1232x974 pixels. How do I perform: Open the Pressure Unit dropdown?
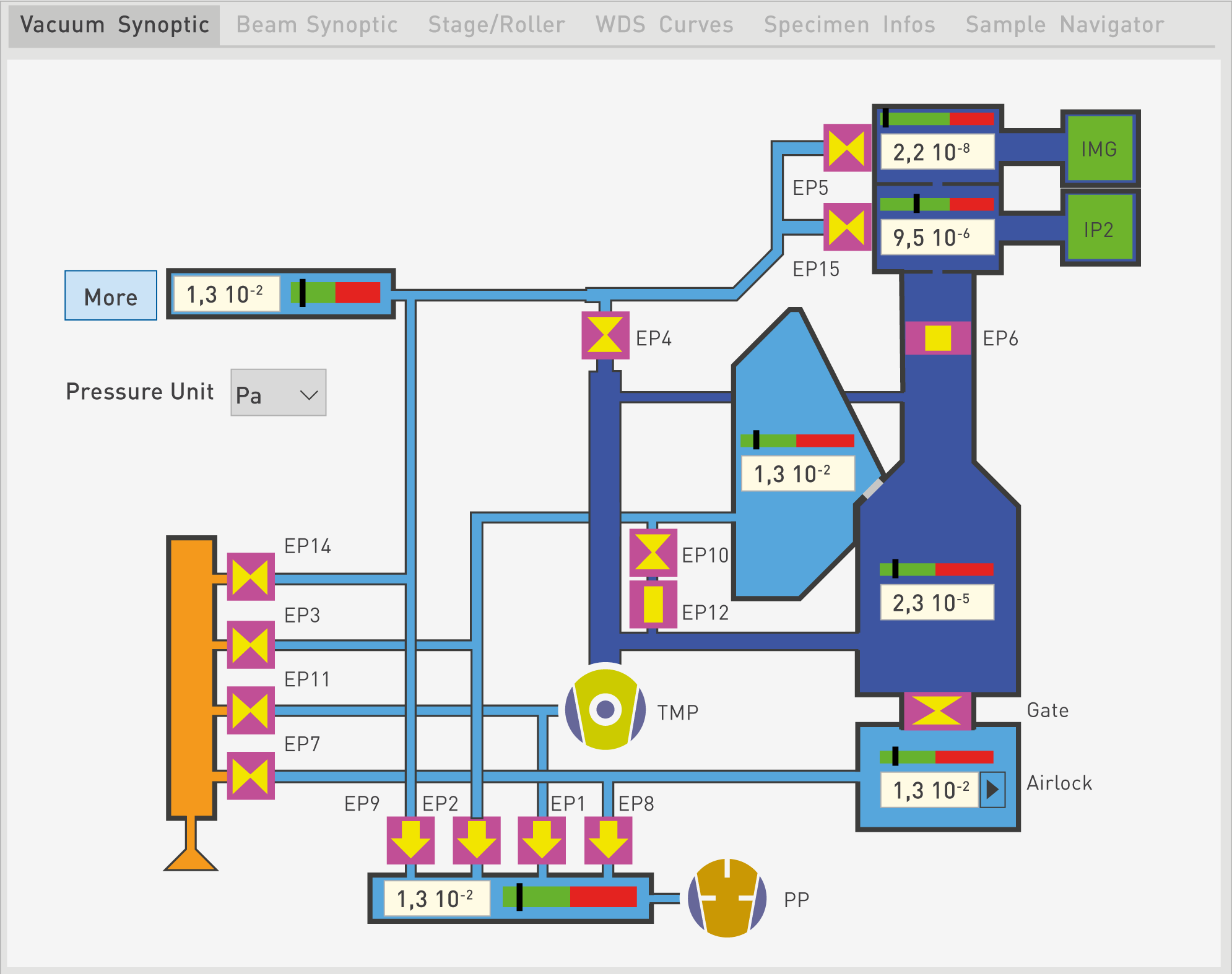(278, 393)
